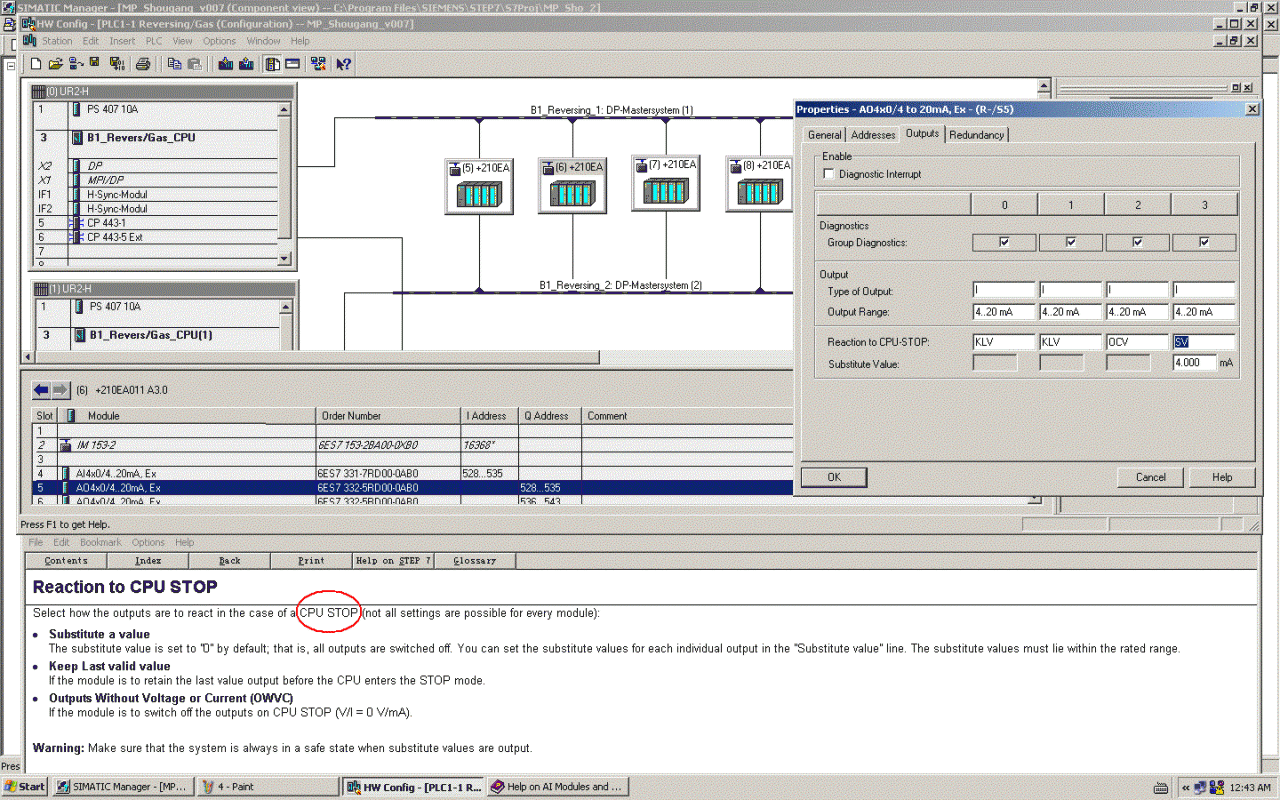Click the Address Overview toolbar icon
1280x800 pixels.
click(x=293, y=64)
